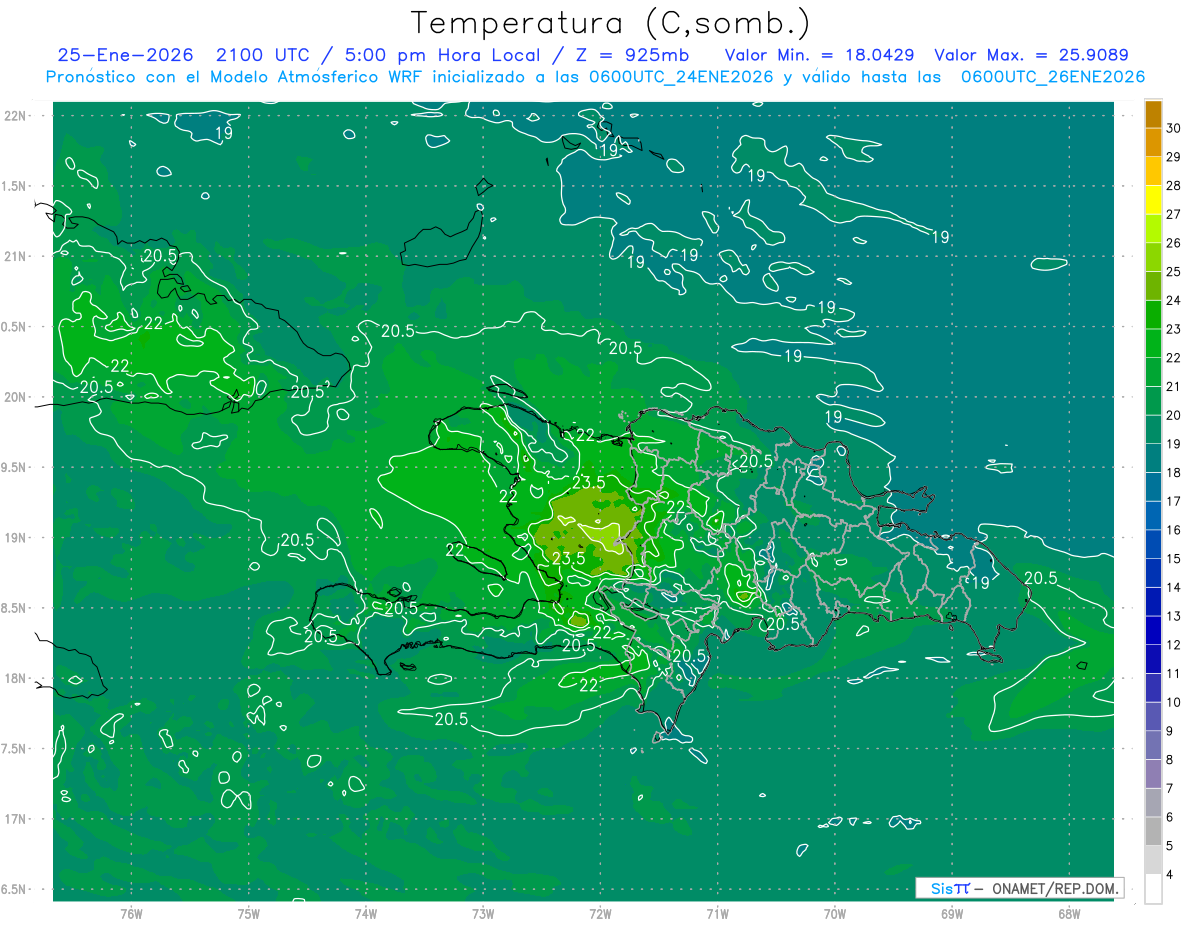1200x927 pixels.
Task: Click the color scale value "14"
Action: point(1174,587)
